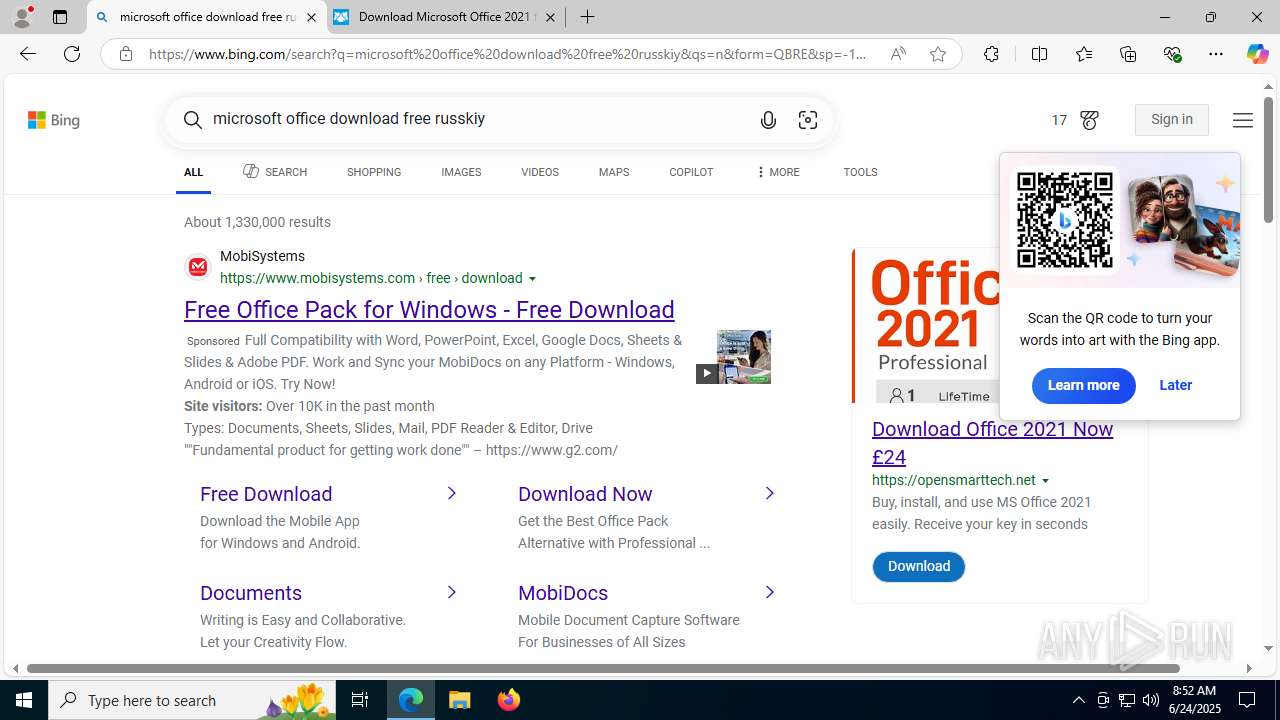The width and height of the screenshot is (1280, 720).
Task: Close the Download Microsoft Office 2021 tab
Action: tap(550, 17)
